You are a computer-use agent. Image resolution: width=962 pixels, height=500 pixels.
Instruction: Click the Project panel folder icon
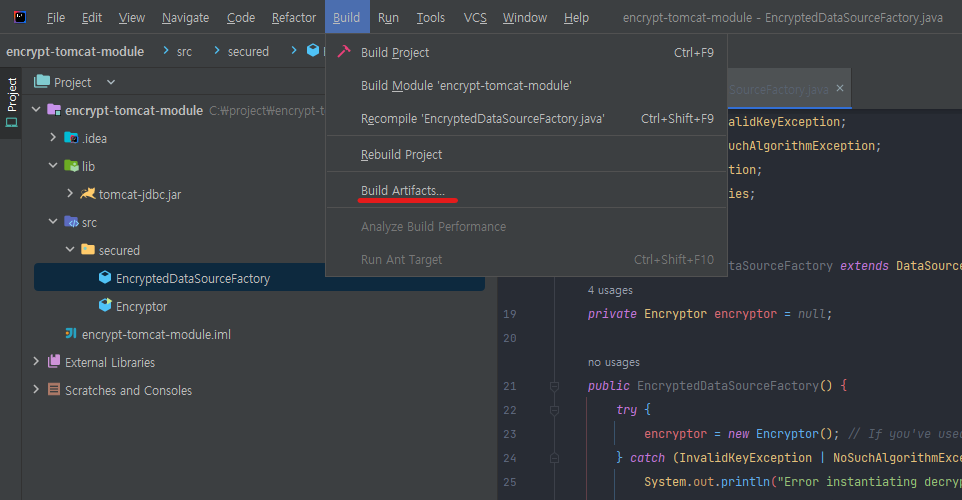(42, 82)
